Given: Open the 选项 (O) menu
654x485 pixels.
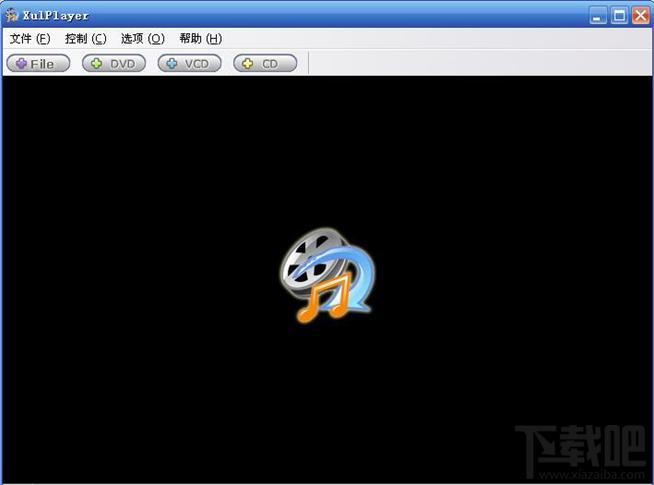Looking at the screenshot, I should pos(143,39).
